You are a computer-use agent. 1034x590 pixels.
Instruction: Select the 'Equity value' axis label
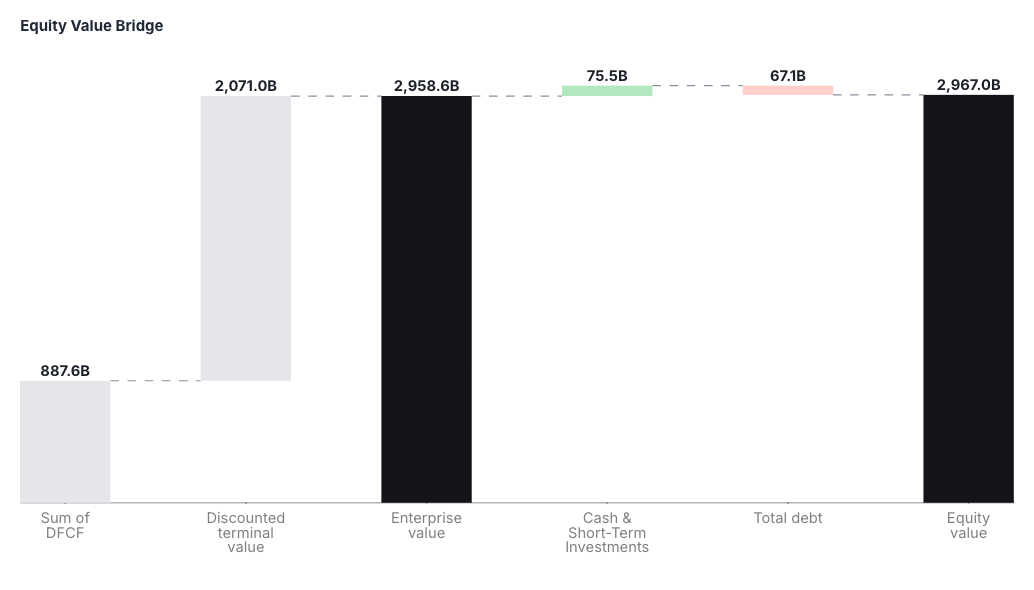(969, 525)
